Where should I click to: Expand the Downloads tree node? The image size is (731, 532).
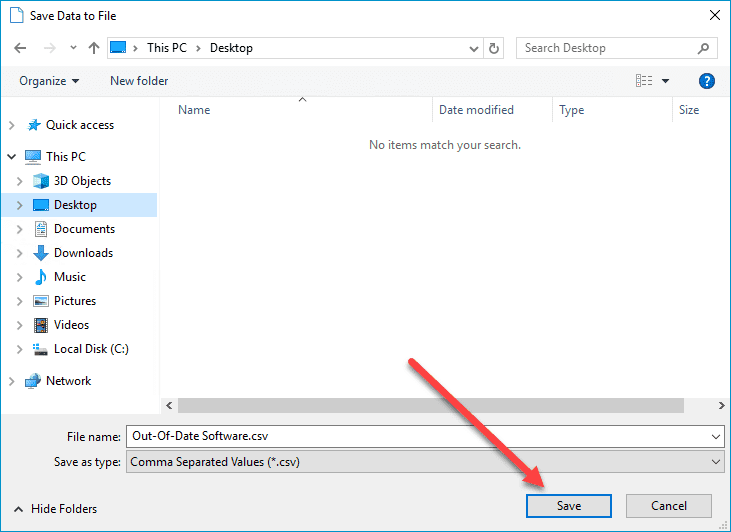point(20,253)
